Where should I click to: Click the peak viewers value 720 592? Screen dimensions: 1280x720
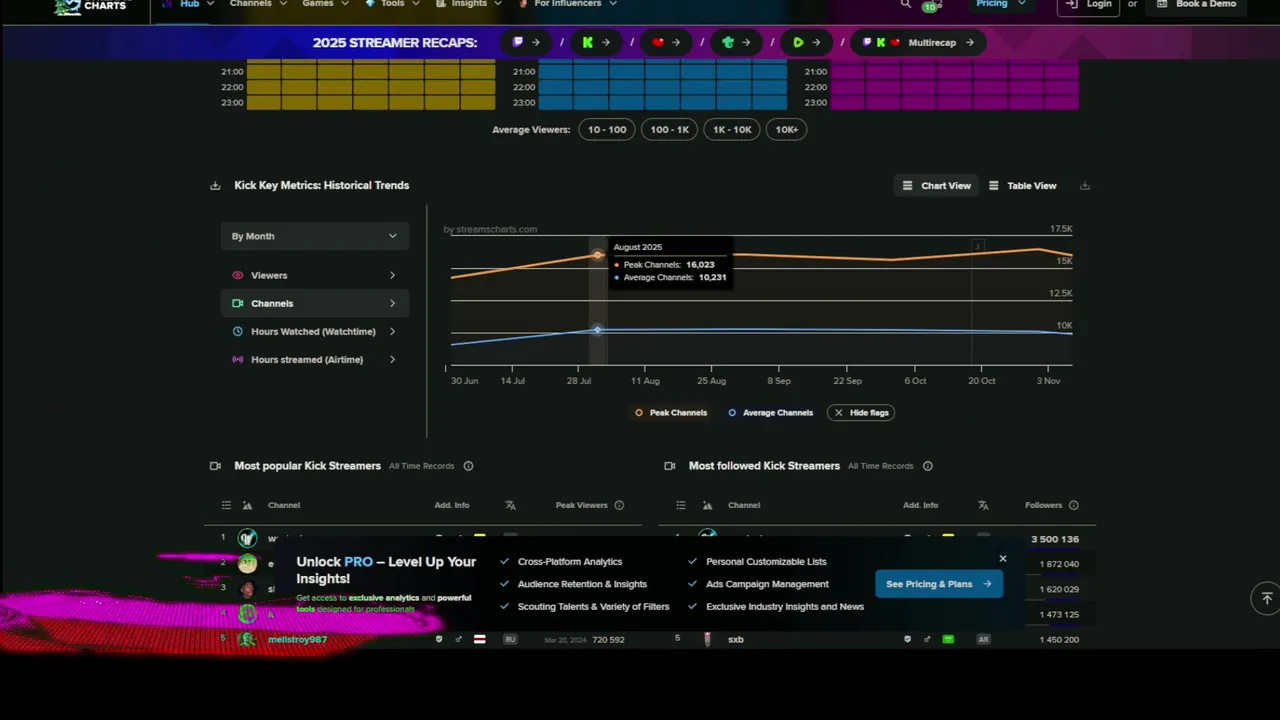pos(608,639)
